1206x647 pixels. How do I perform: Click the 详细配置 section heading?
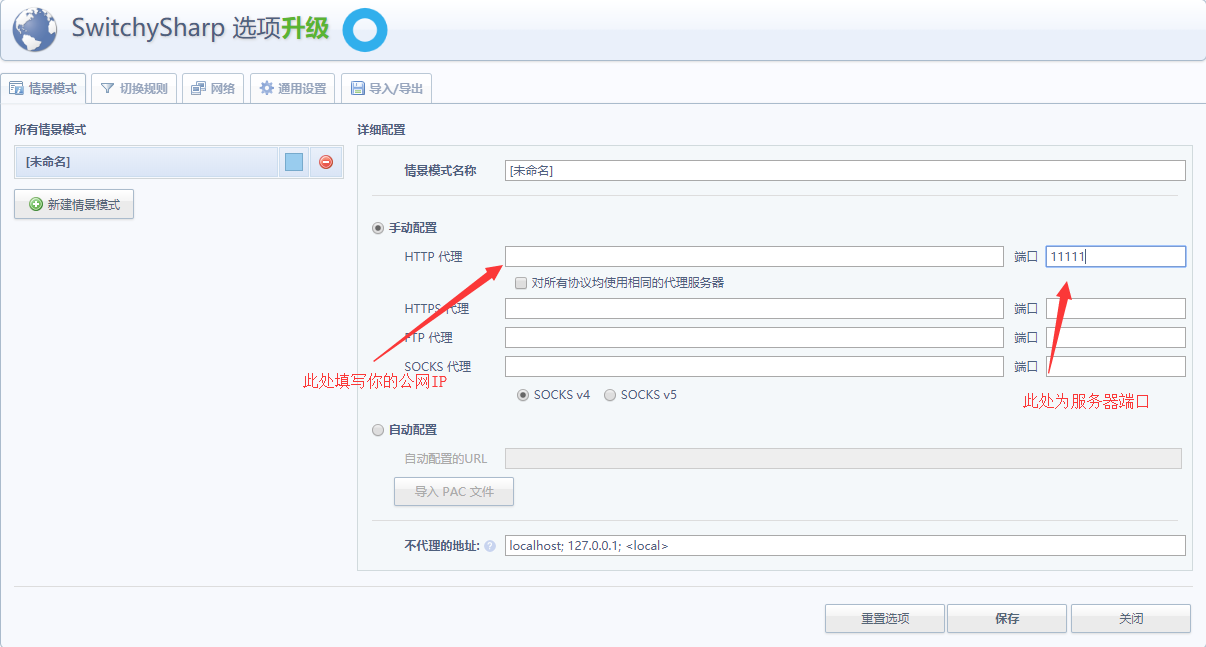pyautogui.click(x=381, y=130)
